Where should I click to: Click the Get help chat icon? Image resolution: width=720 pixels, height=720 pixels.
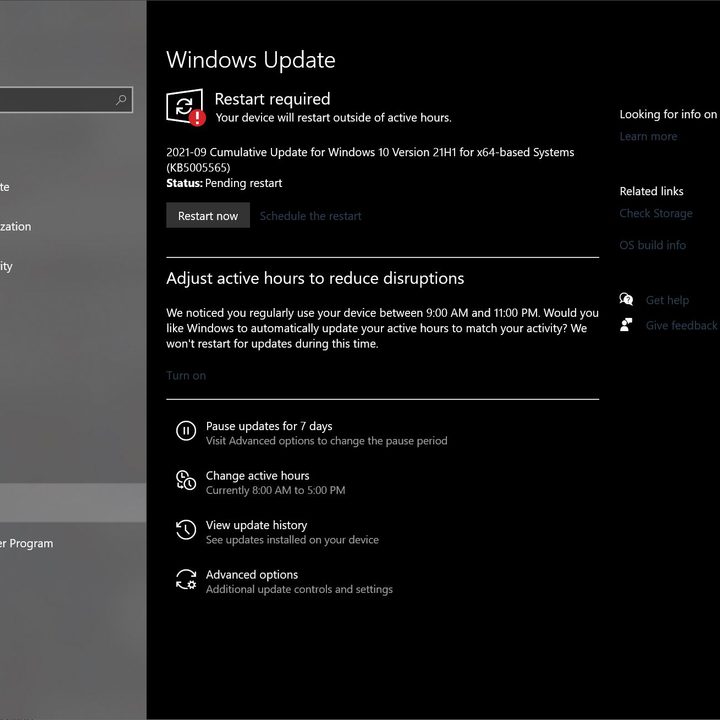[x=626, y=299]
